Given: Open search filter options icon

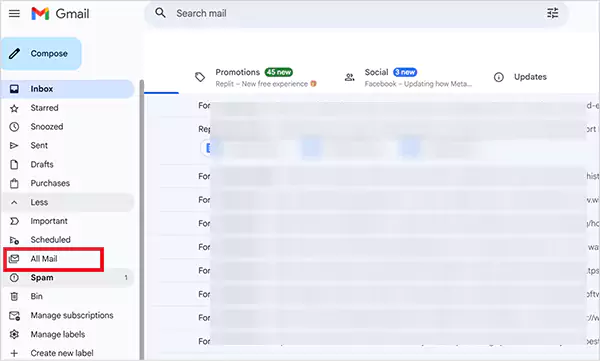Looking at the screenshot, I should (553, 13).
